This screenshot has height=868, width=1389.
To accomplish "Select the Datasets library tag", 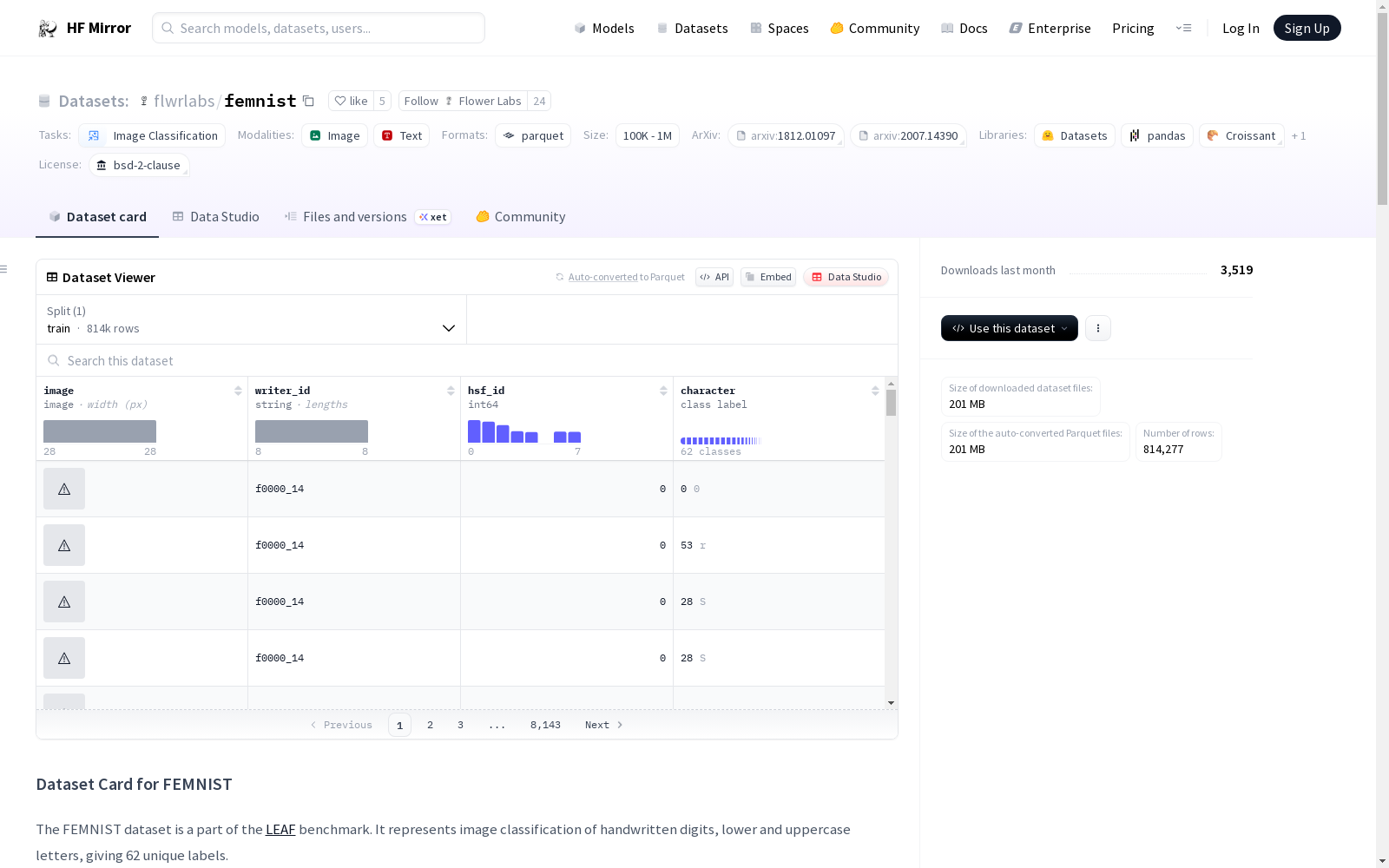I will pyautogui.click(x=1075, y=135).
